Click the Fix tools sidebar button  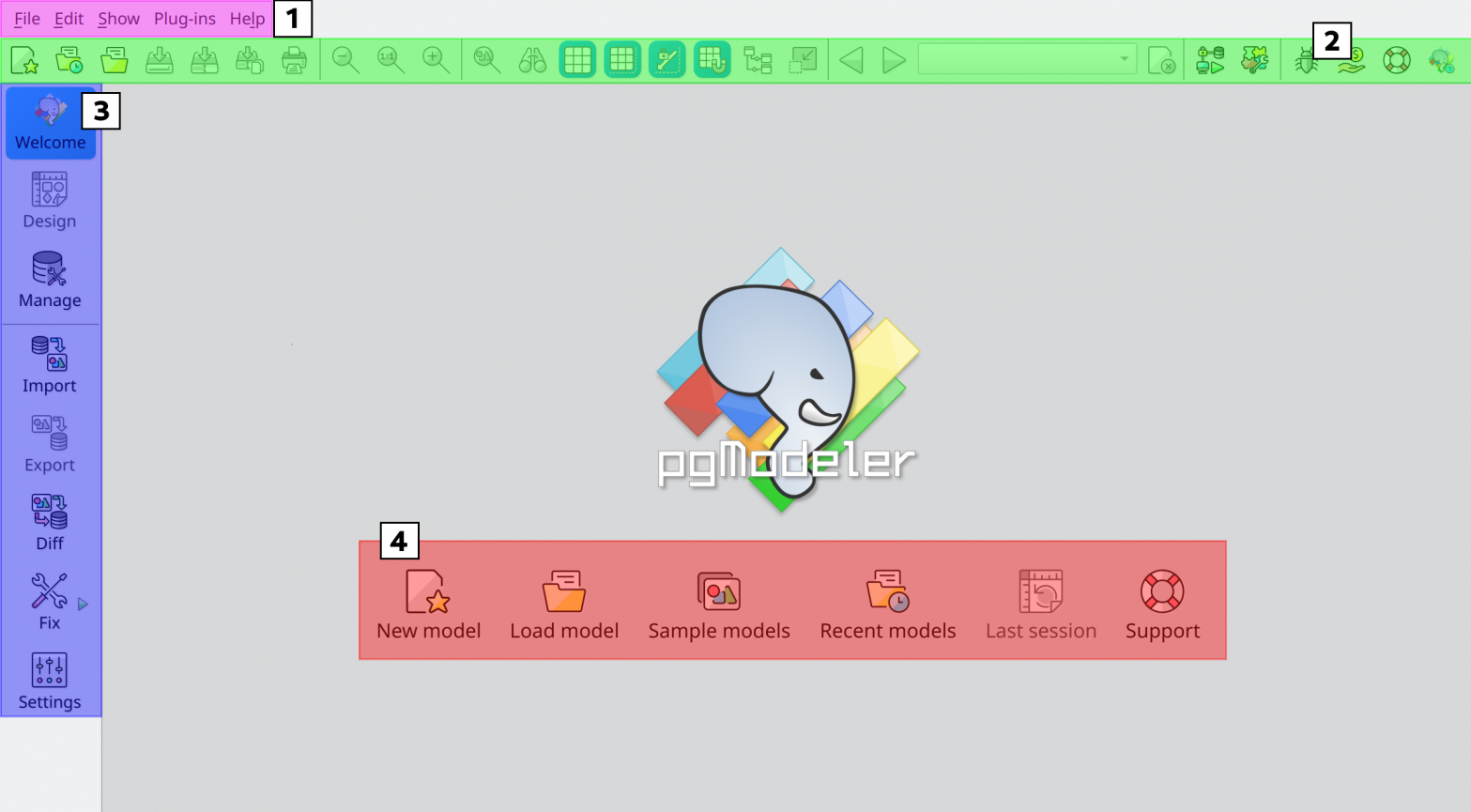pos(49,602)
